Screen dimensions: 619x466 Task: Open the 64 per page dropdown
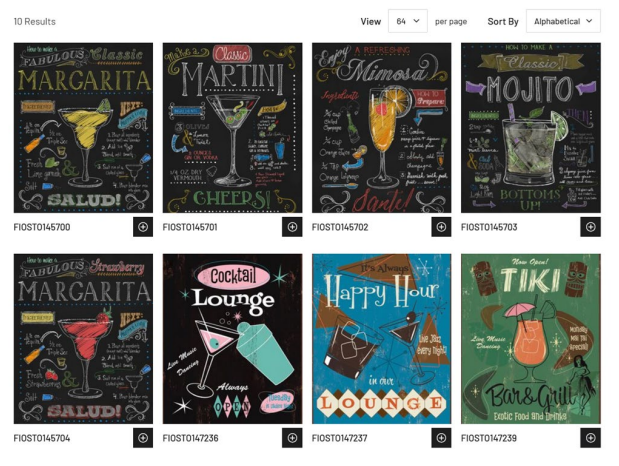click(408, 21)
